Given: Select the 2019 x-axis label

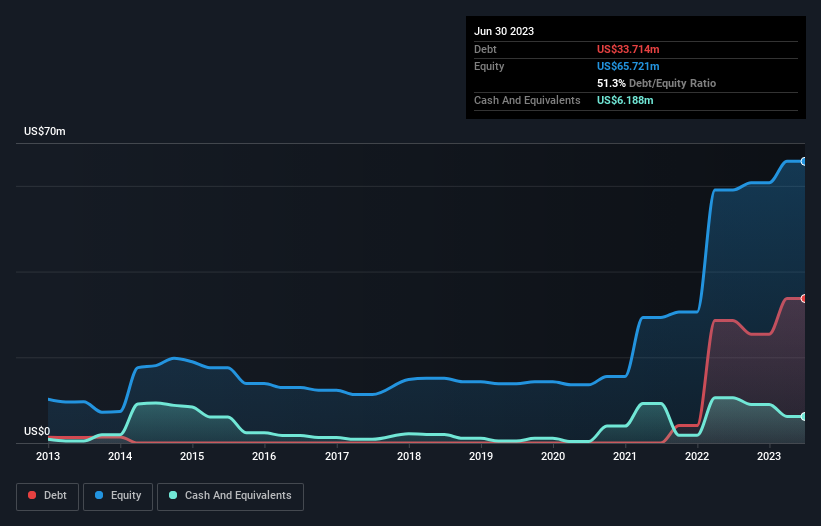Looking at the screenshot, I should [481, 456].
